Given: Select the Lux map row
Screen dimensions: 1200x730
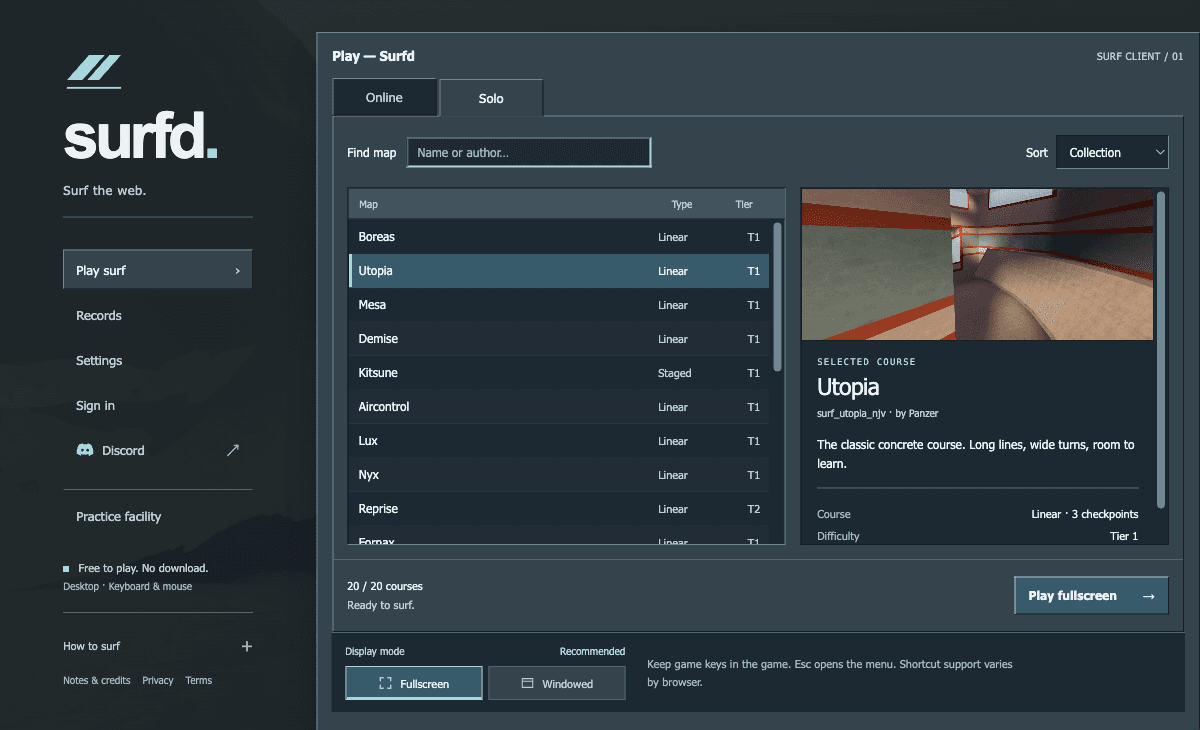Looking at the screenshot, I should [559, 441].
